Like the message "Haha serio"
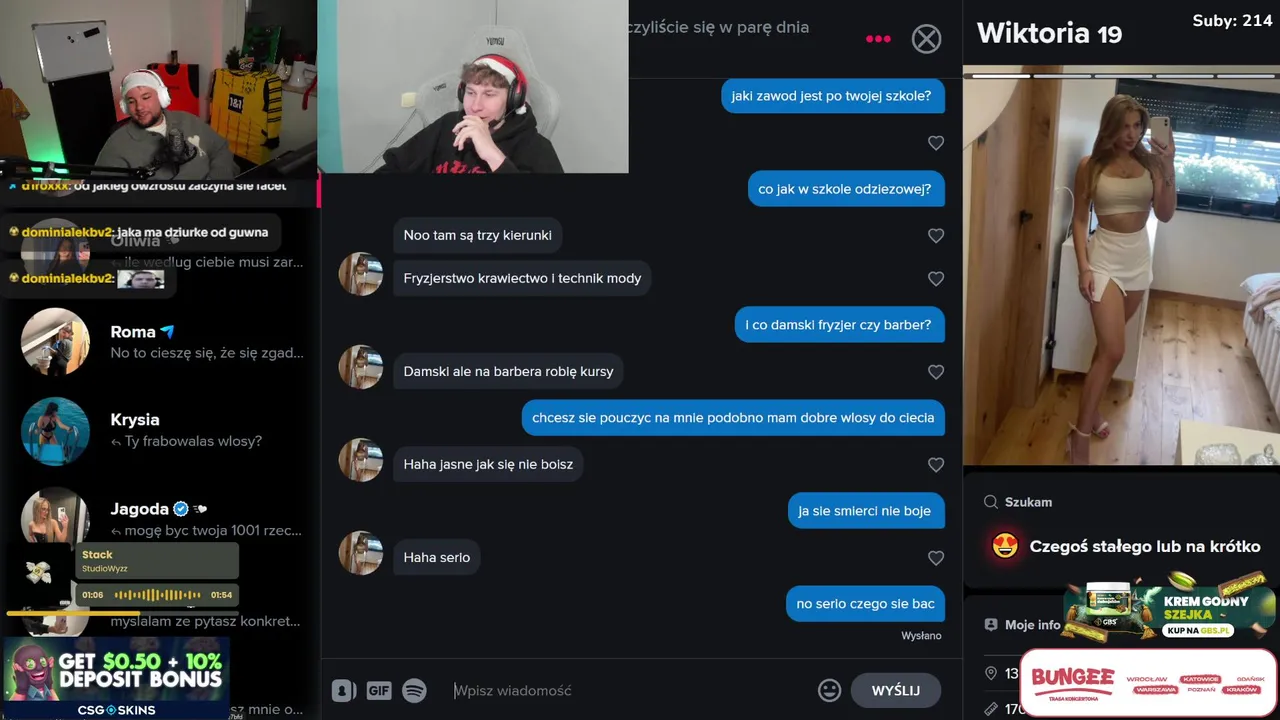 [936, 558]
